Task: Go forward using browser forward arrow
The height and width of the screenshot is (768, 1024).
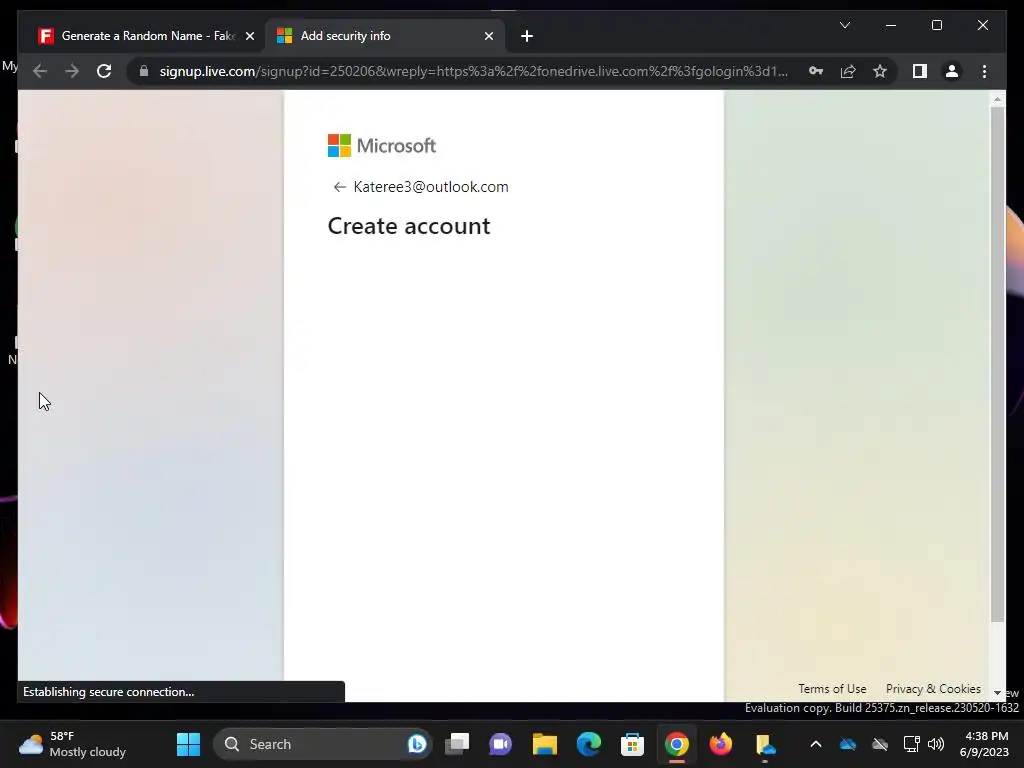Action: 72,71
